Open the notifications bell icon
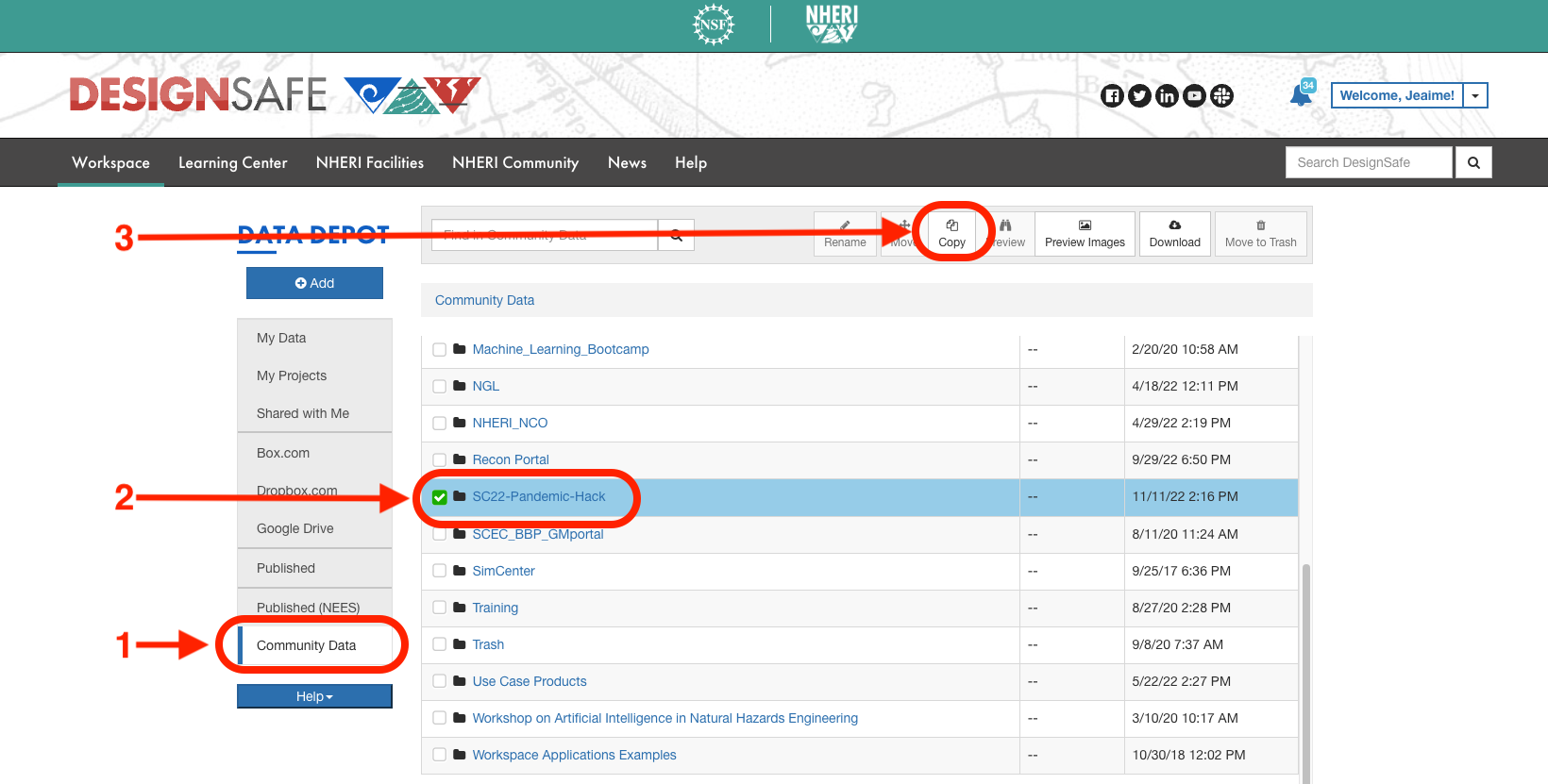The width and height of the screenshot is (1548, 784). (1302, 94)
